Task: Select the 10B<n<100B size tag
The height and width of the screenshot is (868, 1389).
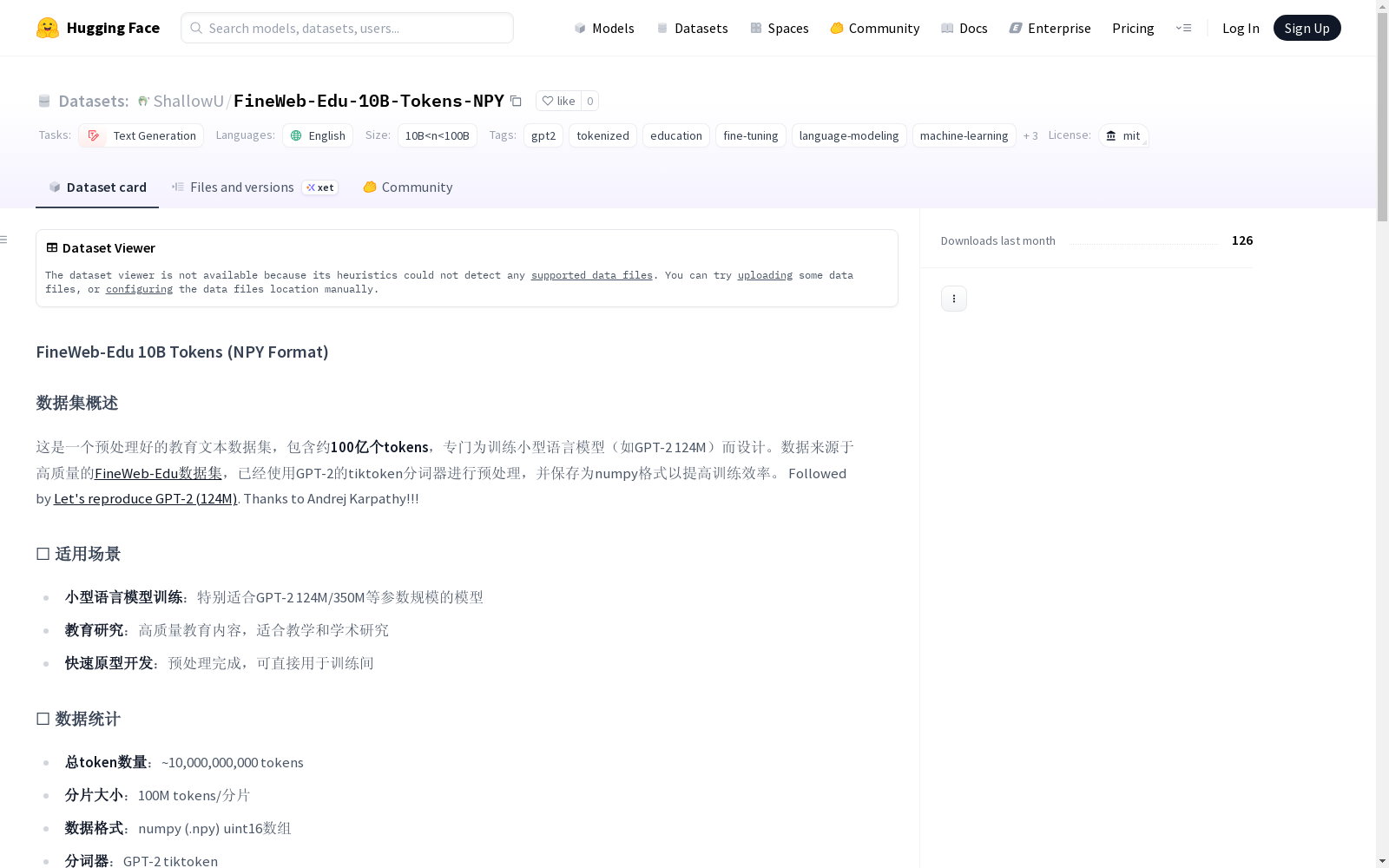Action: pos(438,135)
